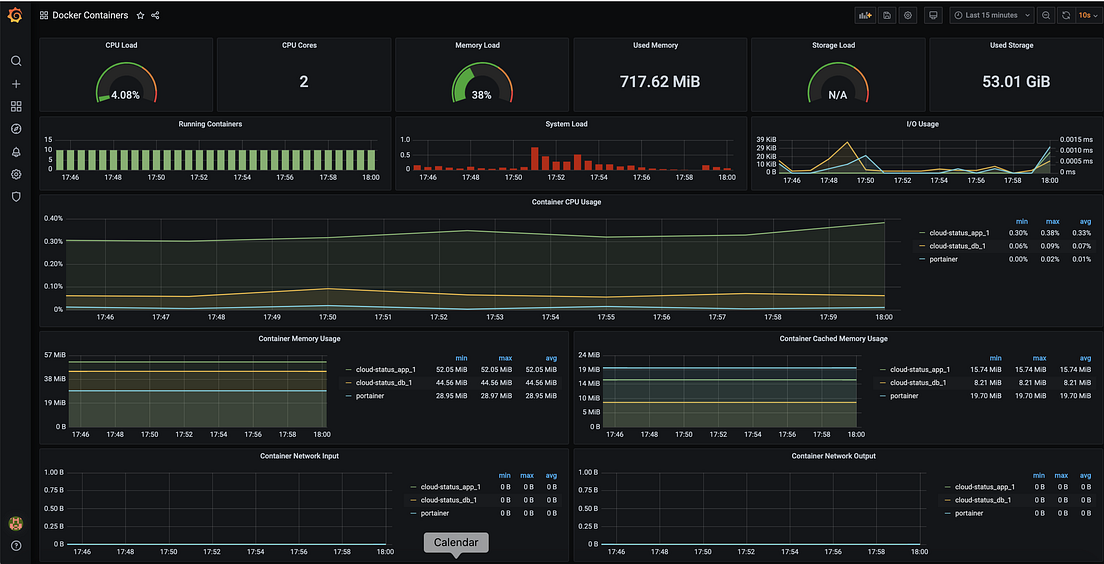Refresh the dashboard with refresh icon
This screenshot has height=564, width=1104.
(1066, 15)
